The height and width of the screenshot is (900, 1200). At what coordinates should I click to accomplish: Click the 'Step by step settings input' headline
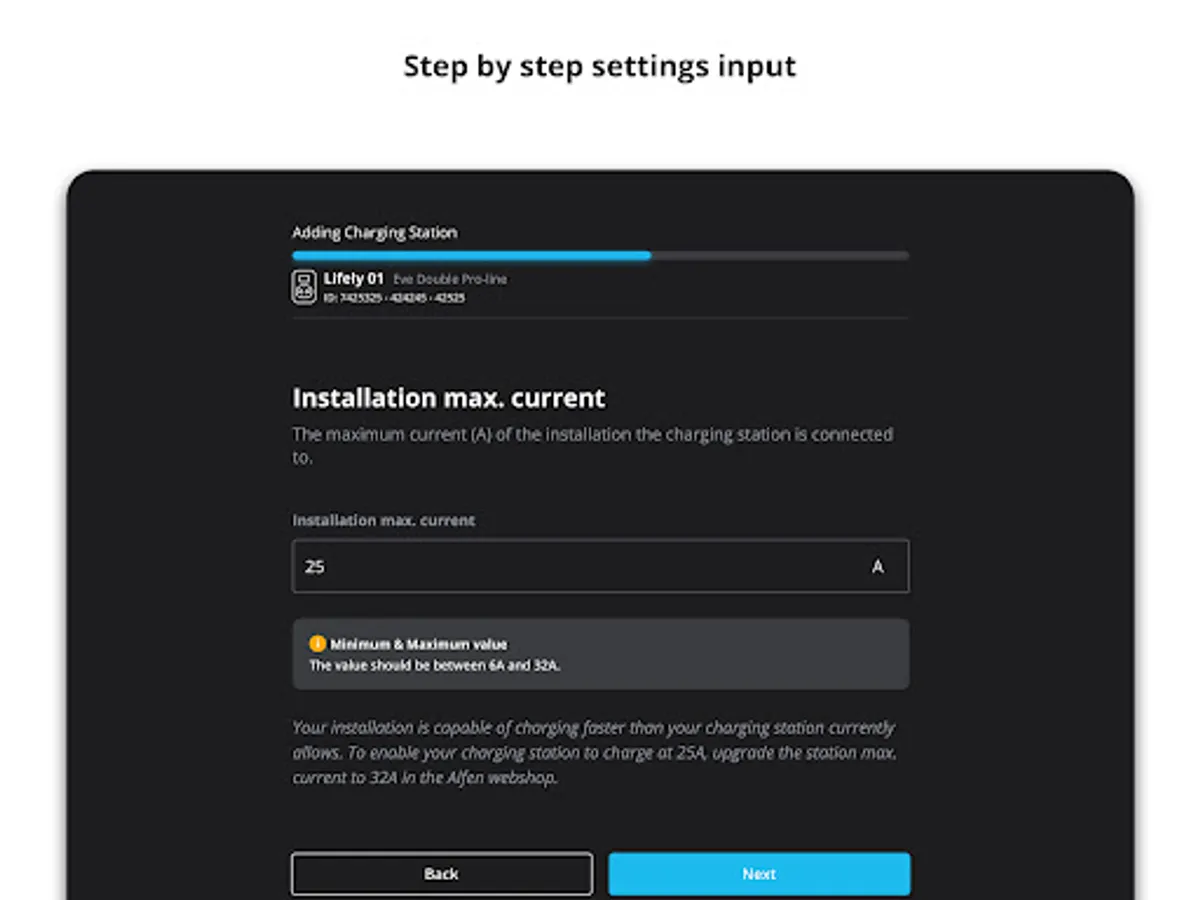(x=600, y=66)
